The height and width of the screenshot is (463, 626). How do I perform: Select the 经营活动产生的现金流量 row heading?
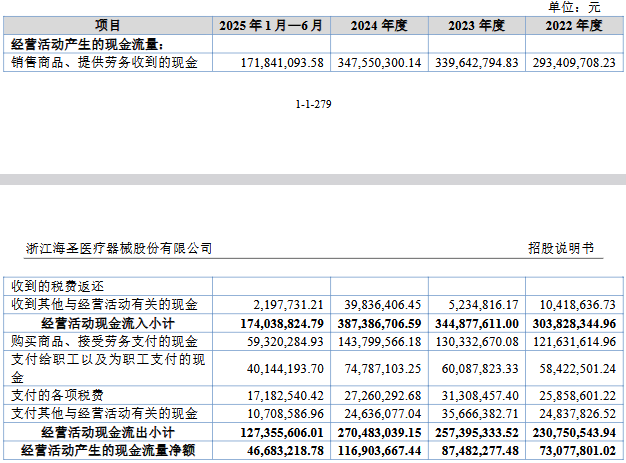pos(87,44)
